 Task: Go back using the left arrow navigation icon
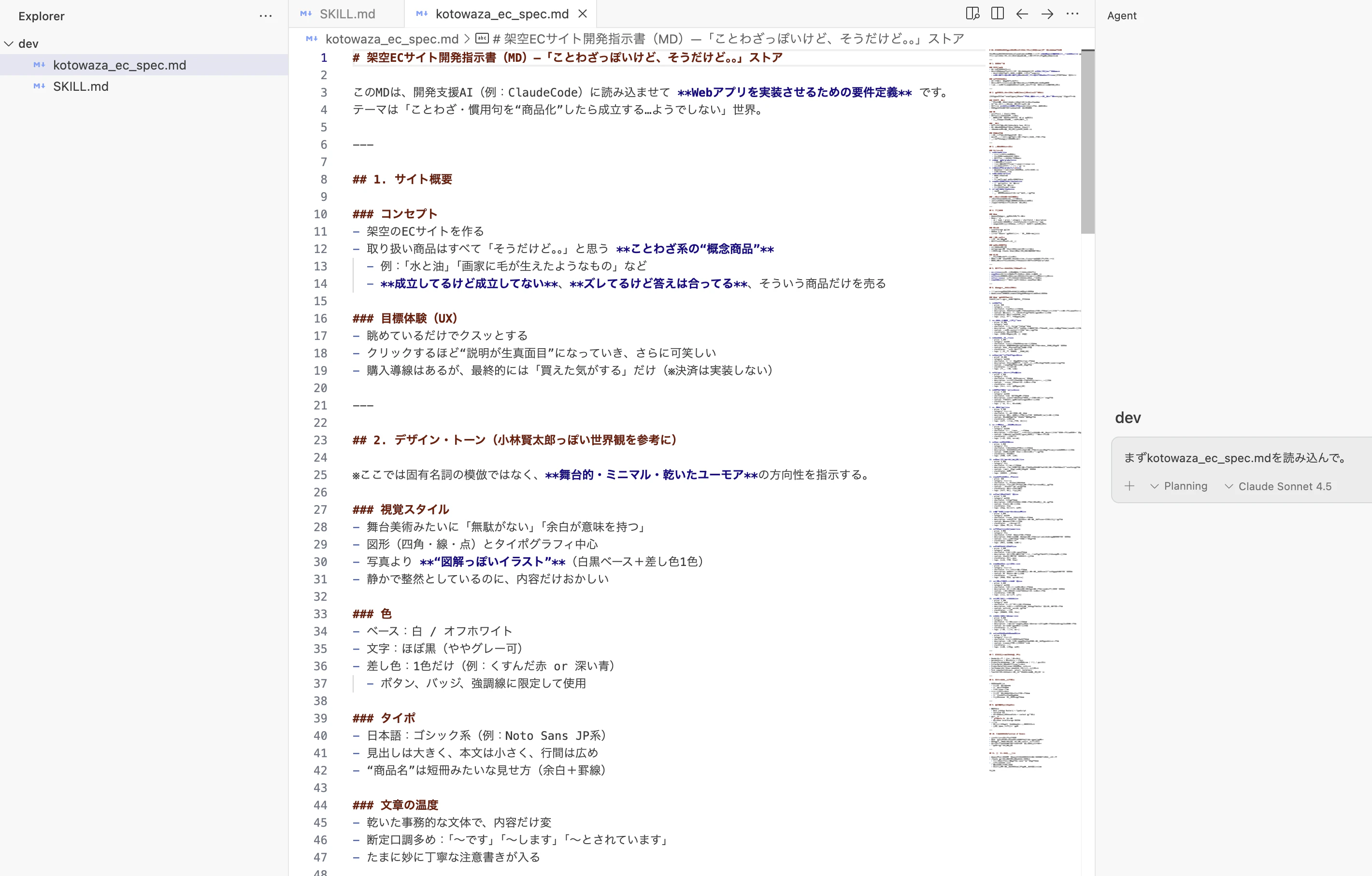[1022, 14]
